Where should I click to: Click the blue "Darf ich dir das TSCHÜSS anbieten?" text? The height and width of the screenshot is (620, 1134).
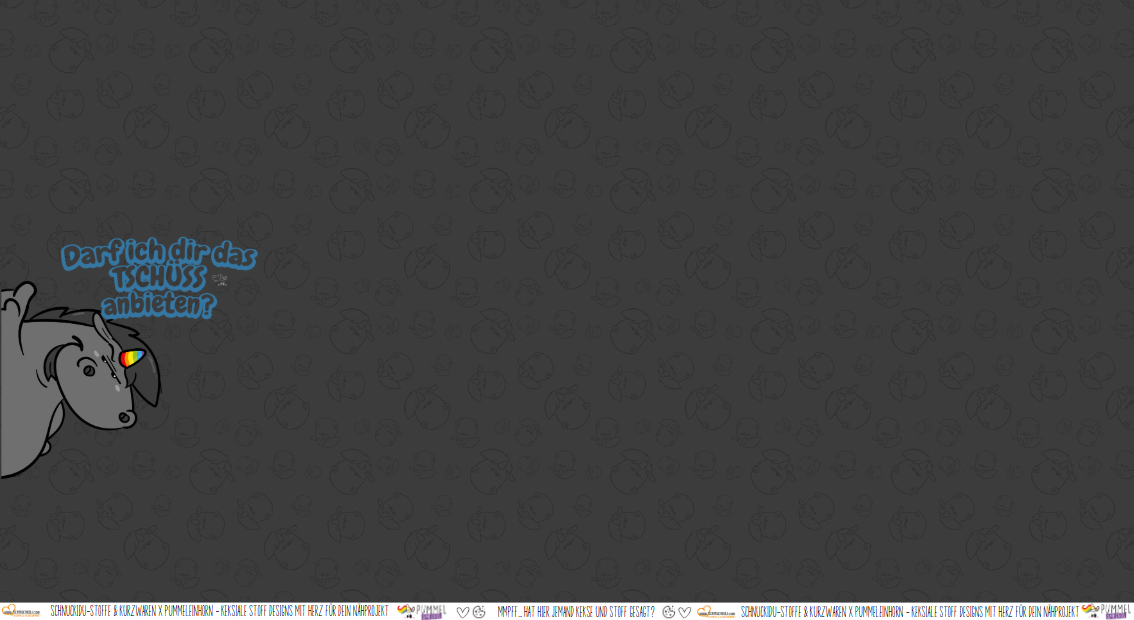159,279
